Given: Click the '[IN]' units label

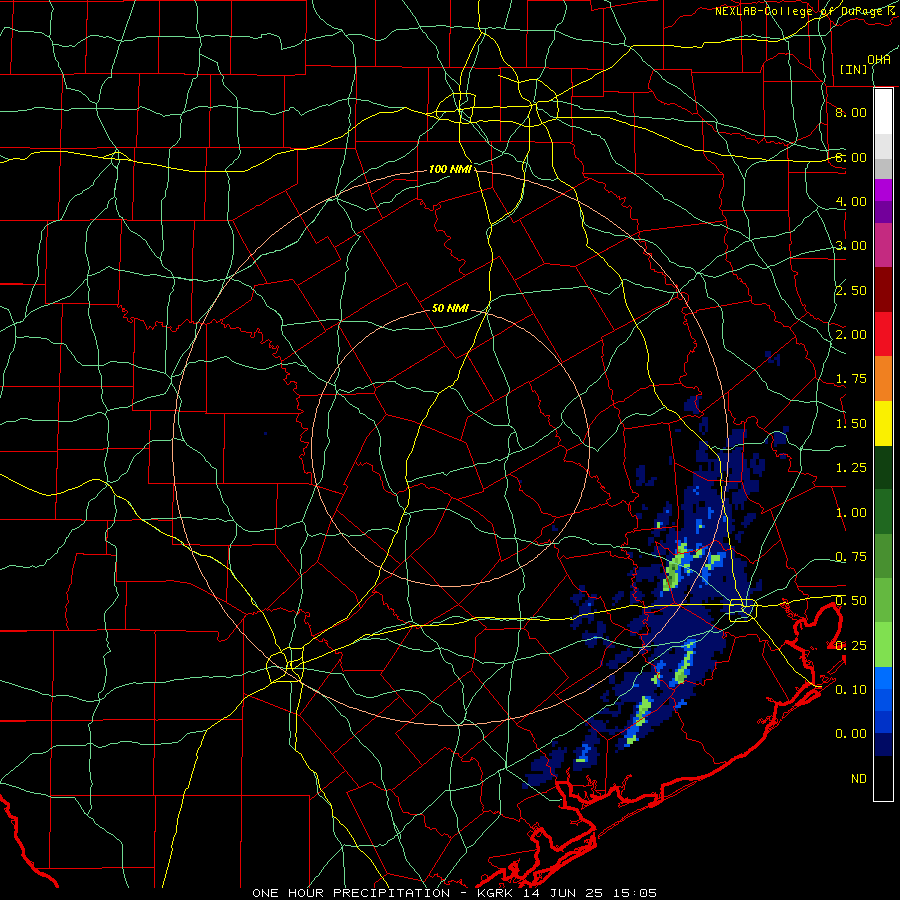Looking at the screenshot, I should [x=854, y=69].
